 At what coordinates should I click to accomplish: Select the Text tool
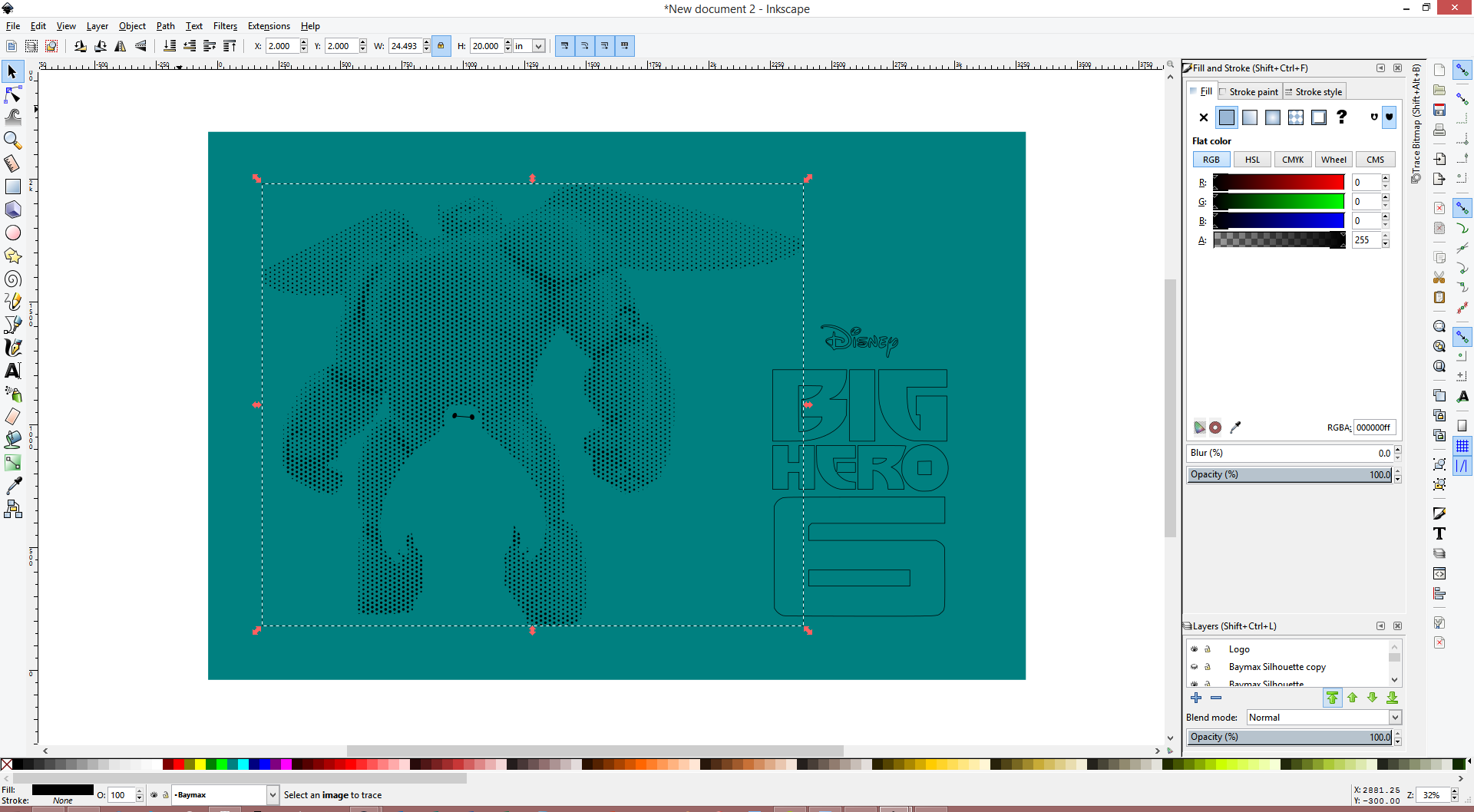pos(12,371)
